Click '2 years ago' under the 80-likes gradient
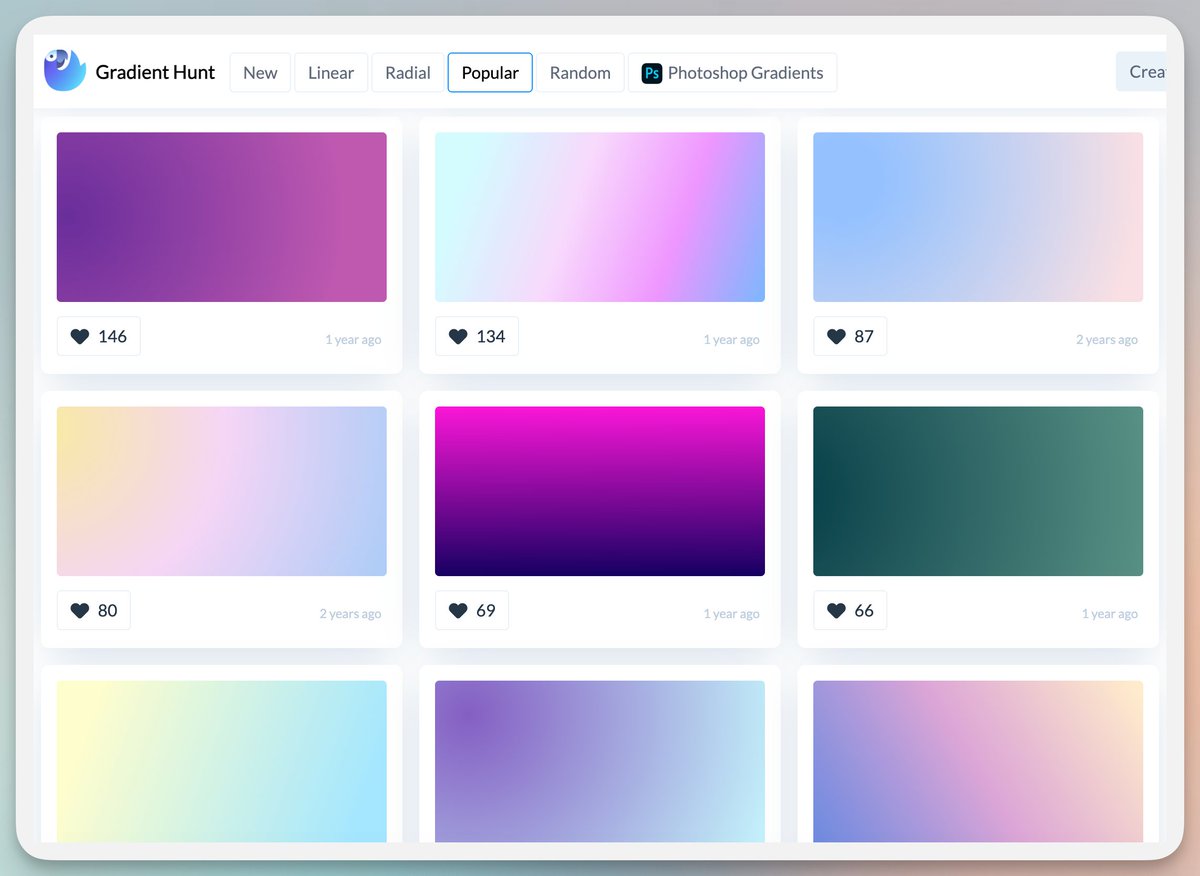1200x876 pixels. pyautogui.click(x=350, y=614)
